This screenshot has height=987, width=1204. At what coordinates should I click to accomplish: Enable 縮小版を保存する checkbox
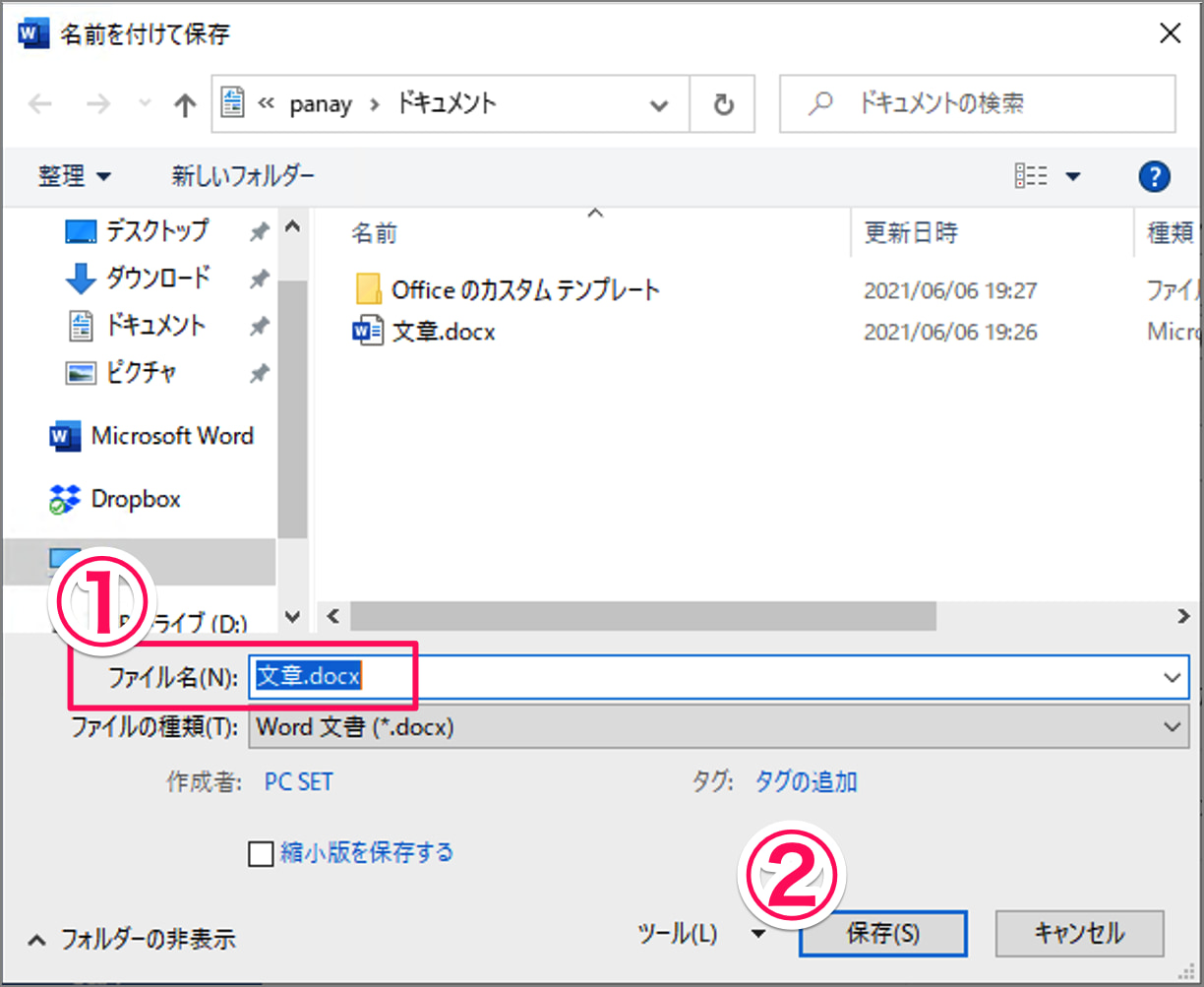coord(261,853)
